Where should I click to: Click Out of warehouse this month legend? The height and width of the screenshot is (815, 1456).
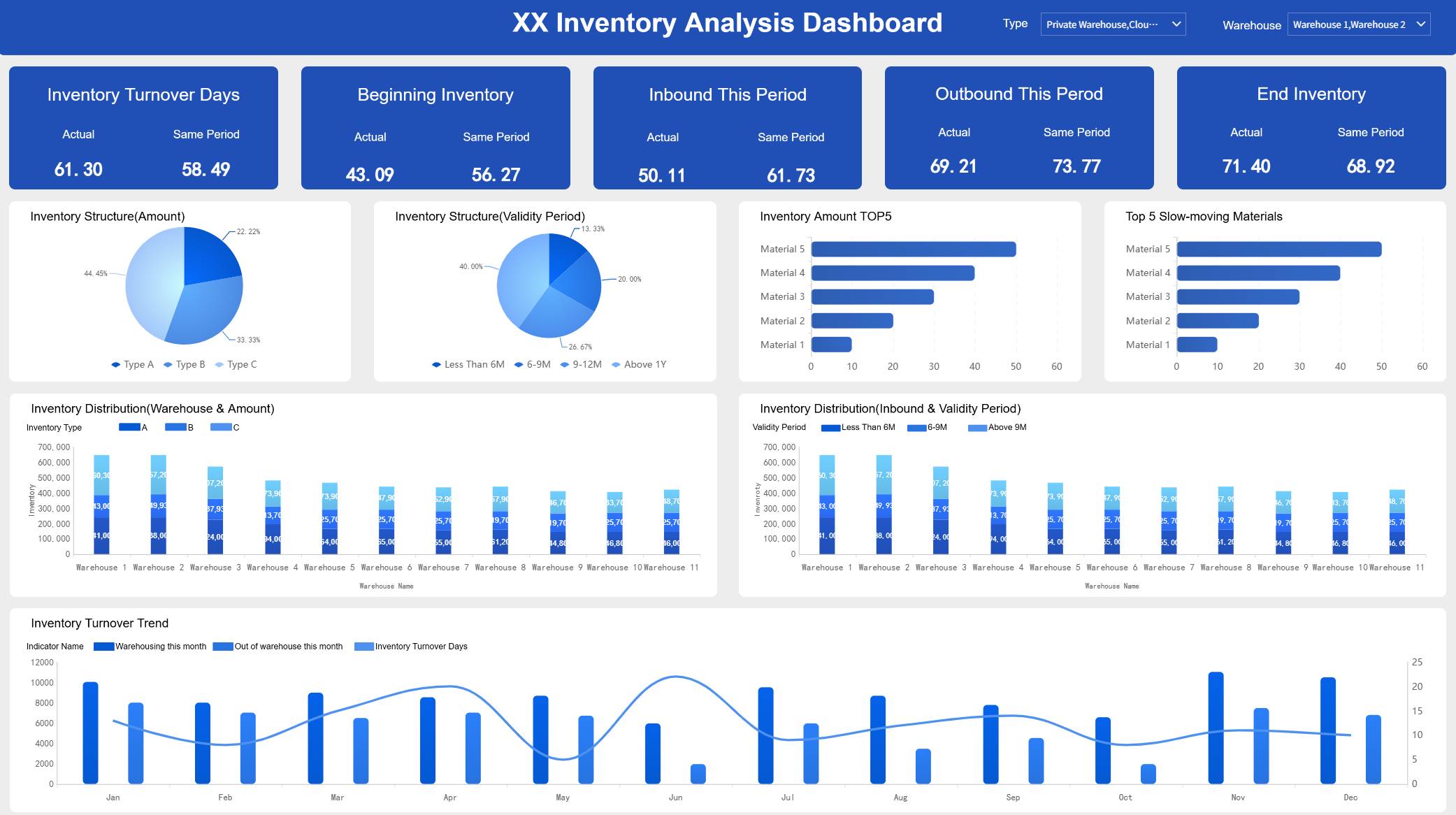[x=288, y=647]
